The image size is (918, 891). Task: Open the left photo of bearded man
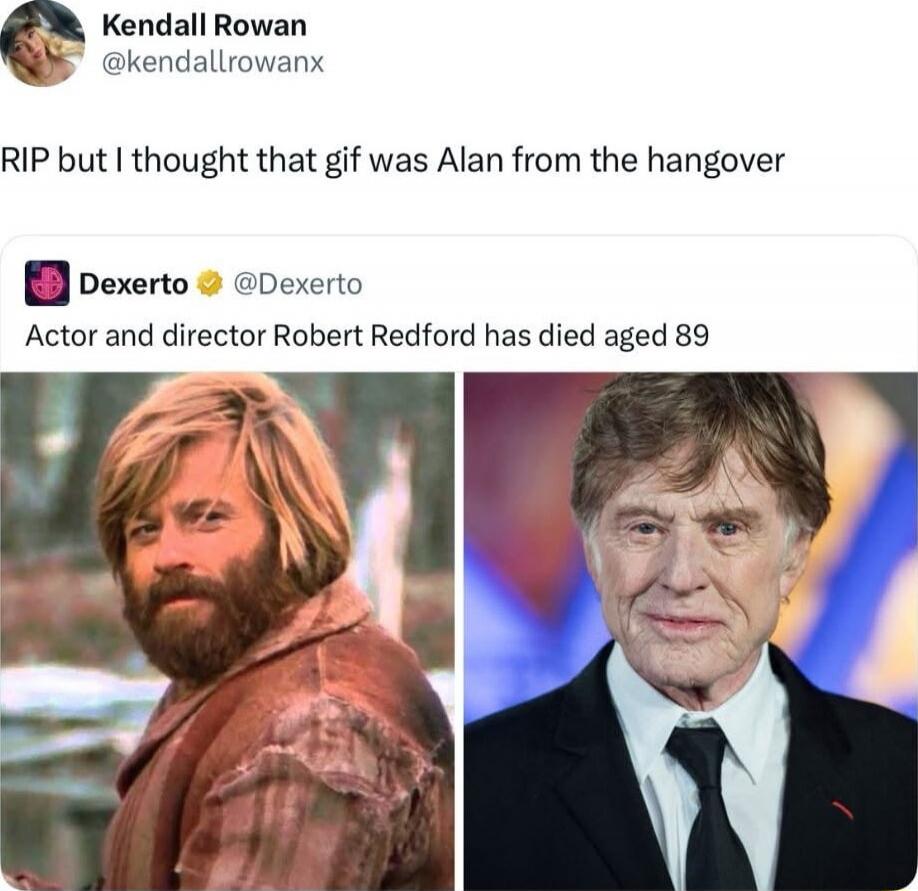[227, 631]
